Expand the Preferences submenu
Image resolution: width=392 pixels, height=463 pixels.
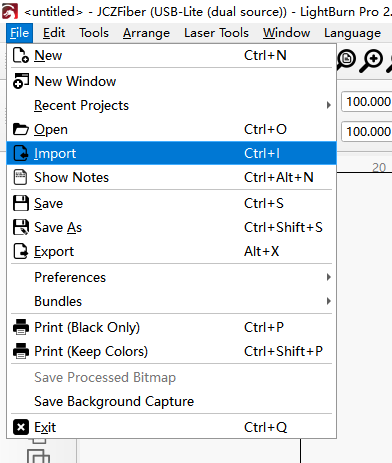[x=171, y=277]
